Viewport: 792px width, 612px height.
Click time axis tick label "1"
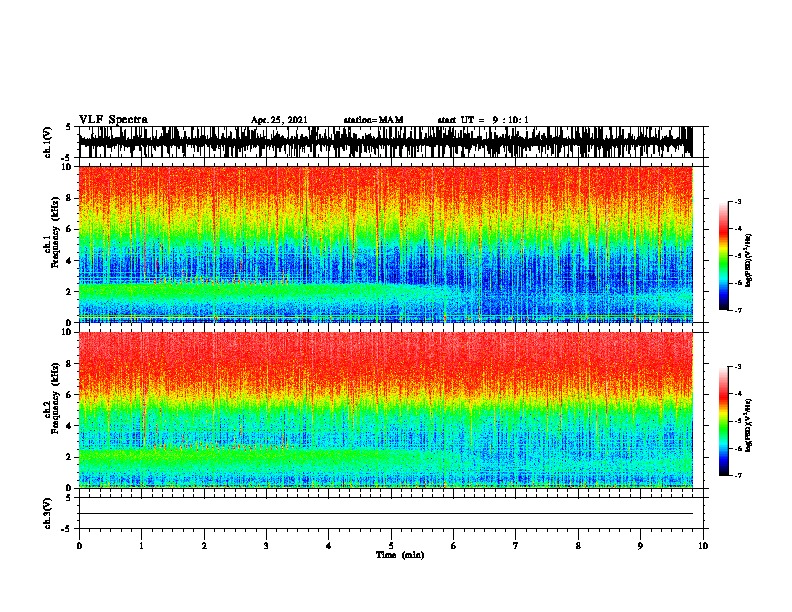[141, 546]
